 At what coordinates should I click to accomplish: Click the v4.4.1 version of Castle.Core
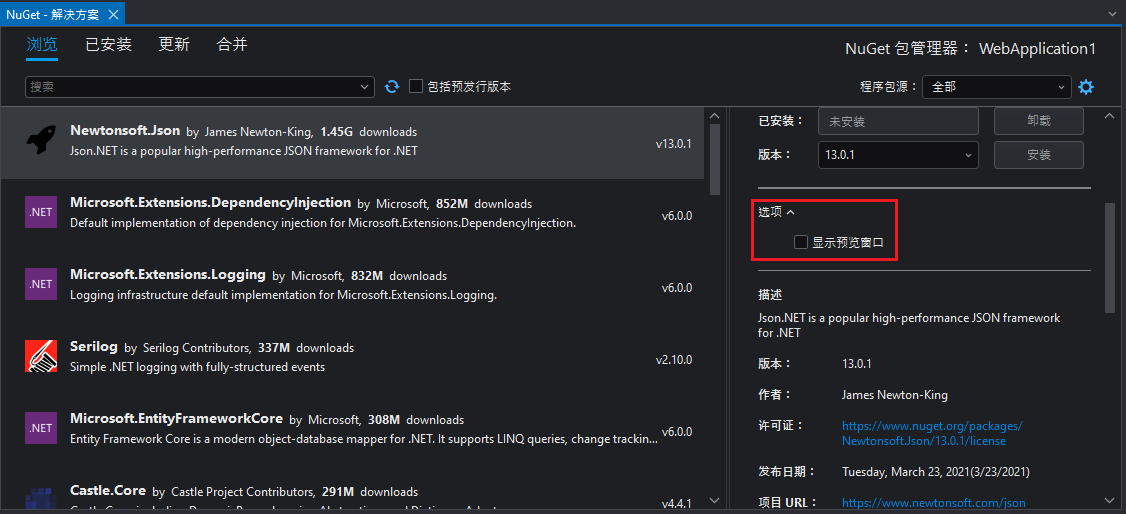676,504
